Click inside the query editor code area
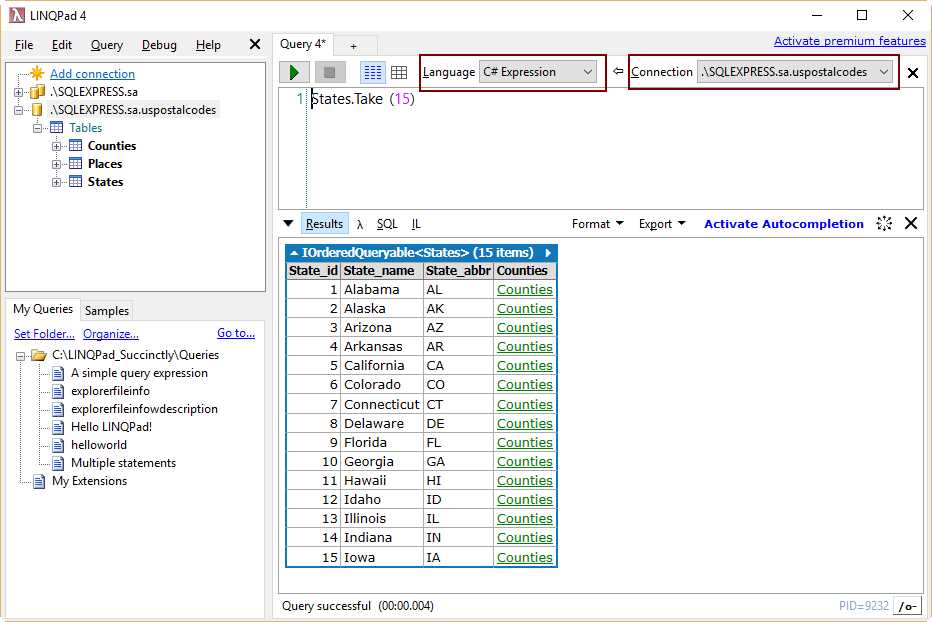 click(615, 149)
